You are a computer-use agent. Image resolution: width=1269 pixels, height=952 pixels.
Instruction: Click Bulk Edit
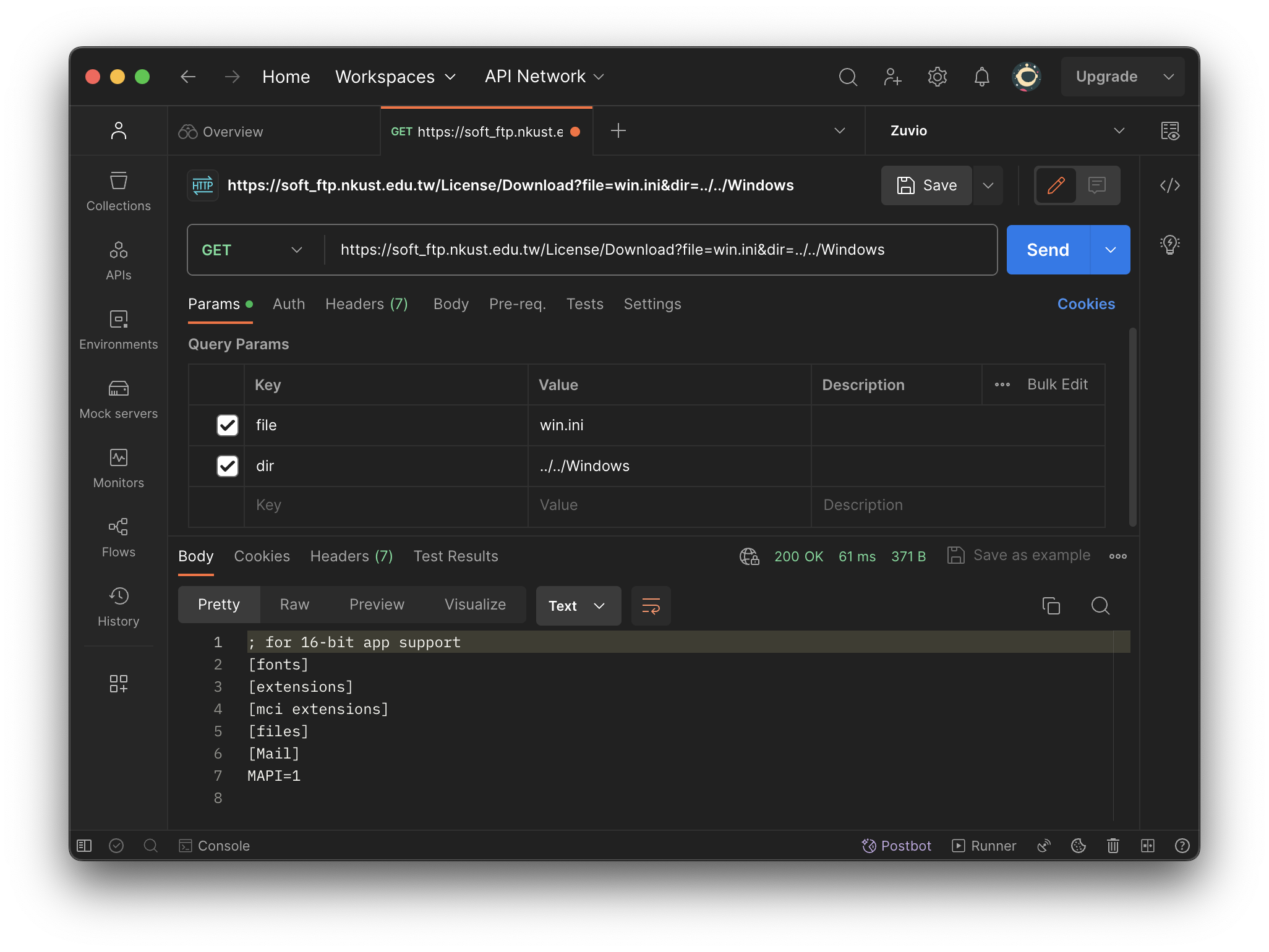1057,384
